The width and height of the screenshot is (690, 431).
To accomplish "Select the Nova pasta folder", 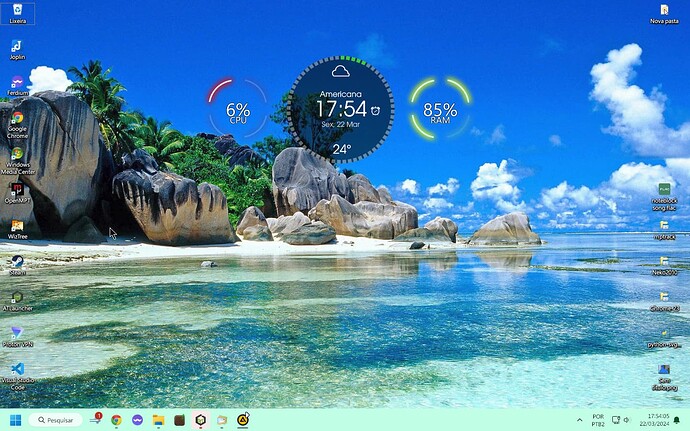I will (x=664, y=11).
